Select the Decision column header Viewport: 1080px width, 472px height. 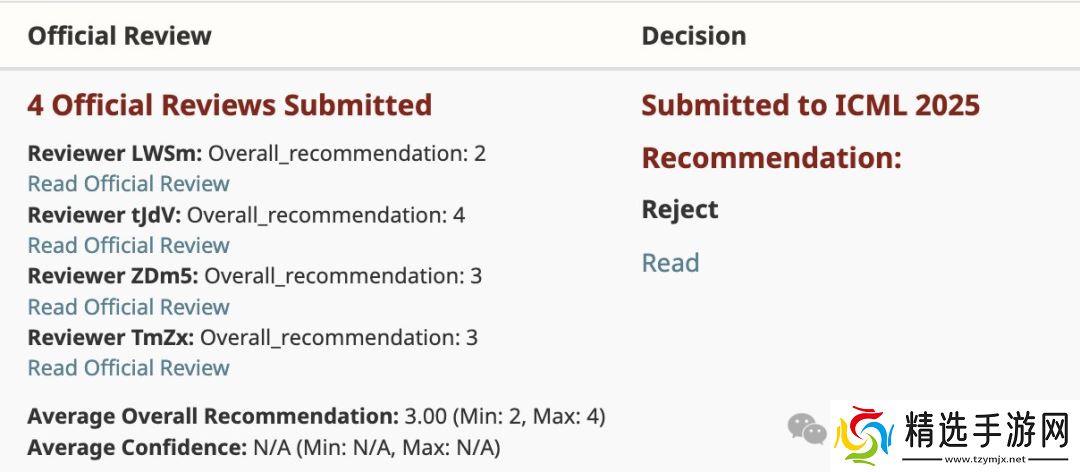694,36
